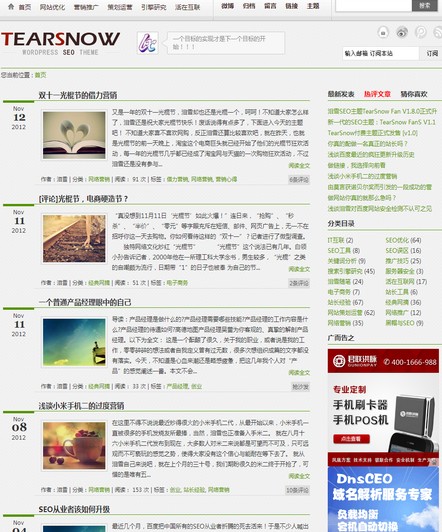Click 阅读全文 under the 双十一 post

click(299, 166)
